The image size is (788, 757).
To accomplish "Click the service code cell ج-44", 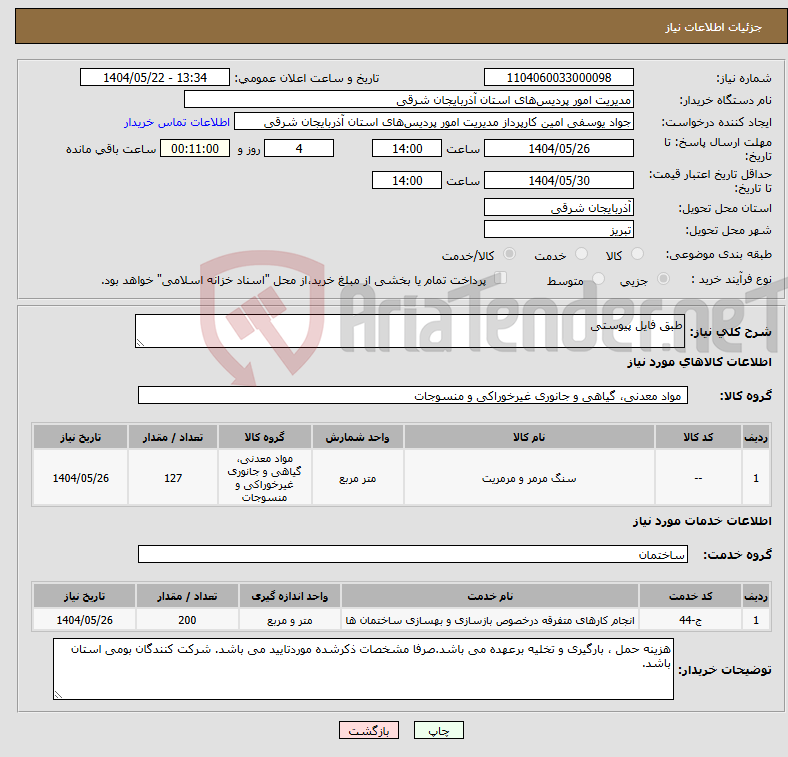I will tap(691, 620).
